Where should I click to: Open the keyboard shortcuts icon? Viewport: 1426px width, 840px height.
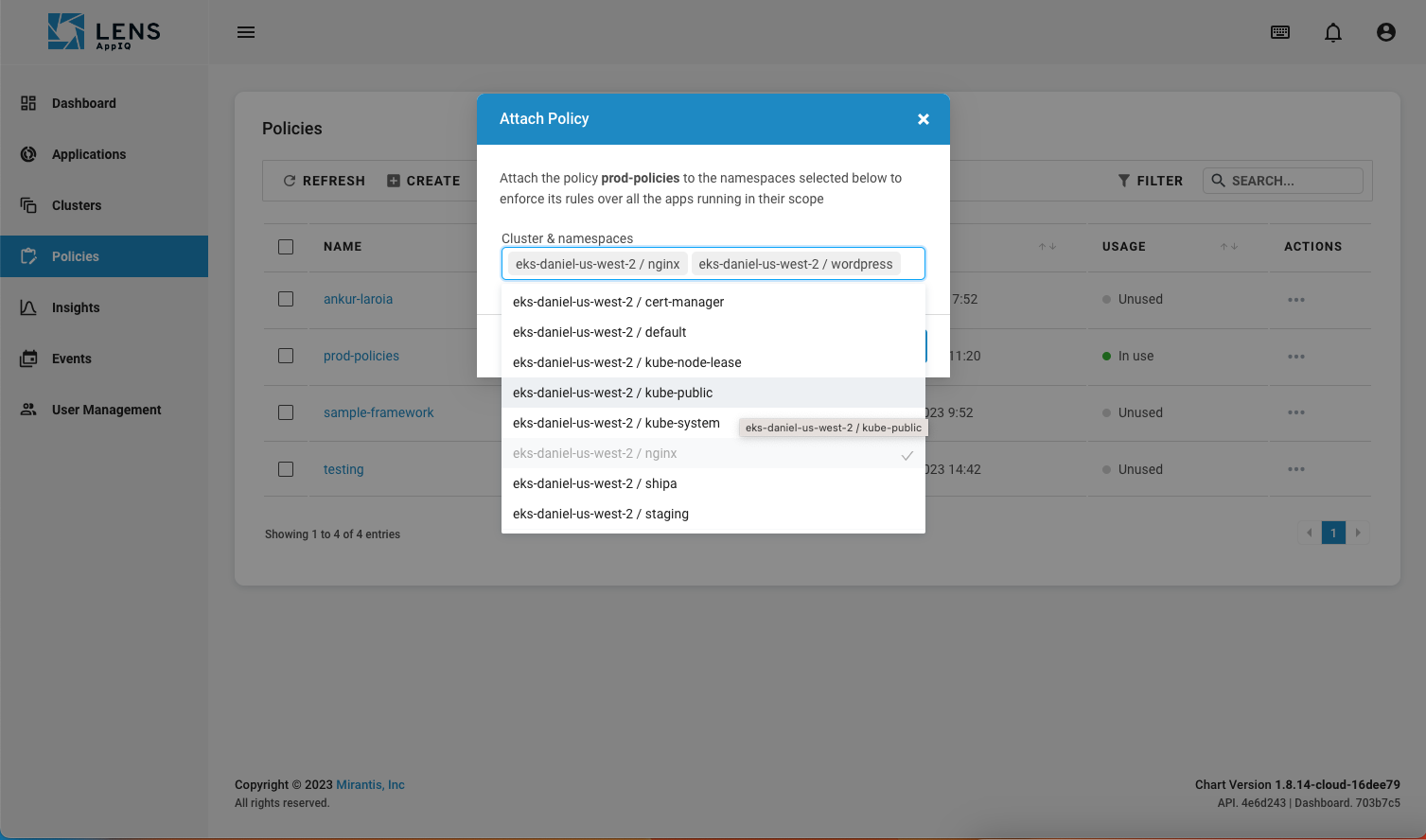(x=1280, y=32)
